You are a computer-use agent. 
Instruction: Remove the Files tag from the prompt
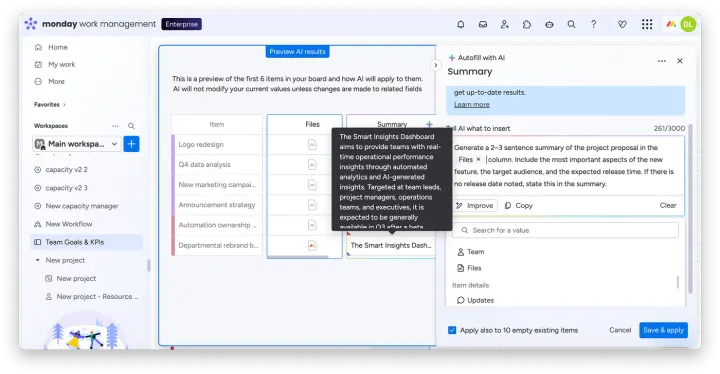478,159
